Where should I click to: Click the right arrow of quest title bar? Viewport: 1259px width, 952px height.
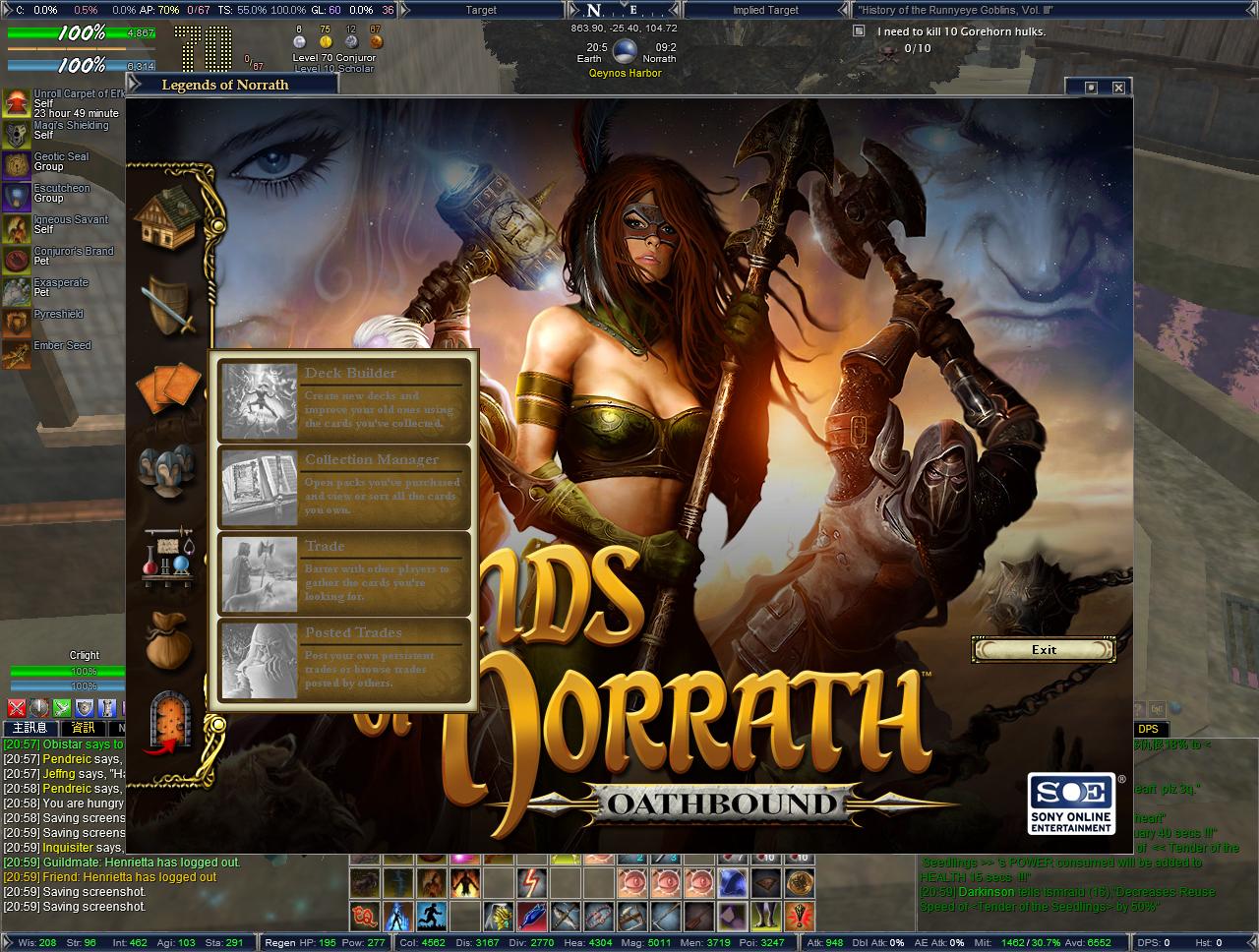(1251, 10)
